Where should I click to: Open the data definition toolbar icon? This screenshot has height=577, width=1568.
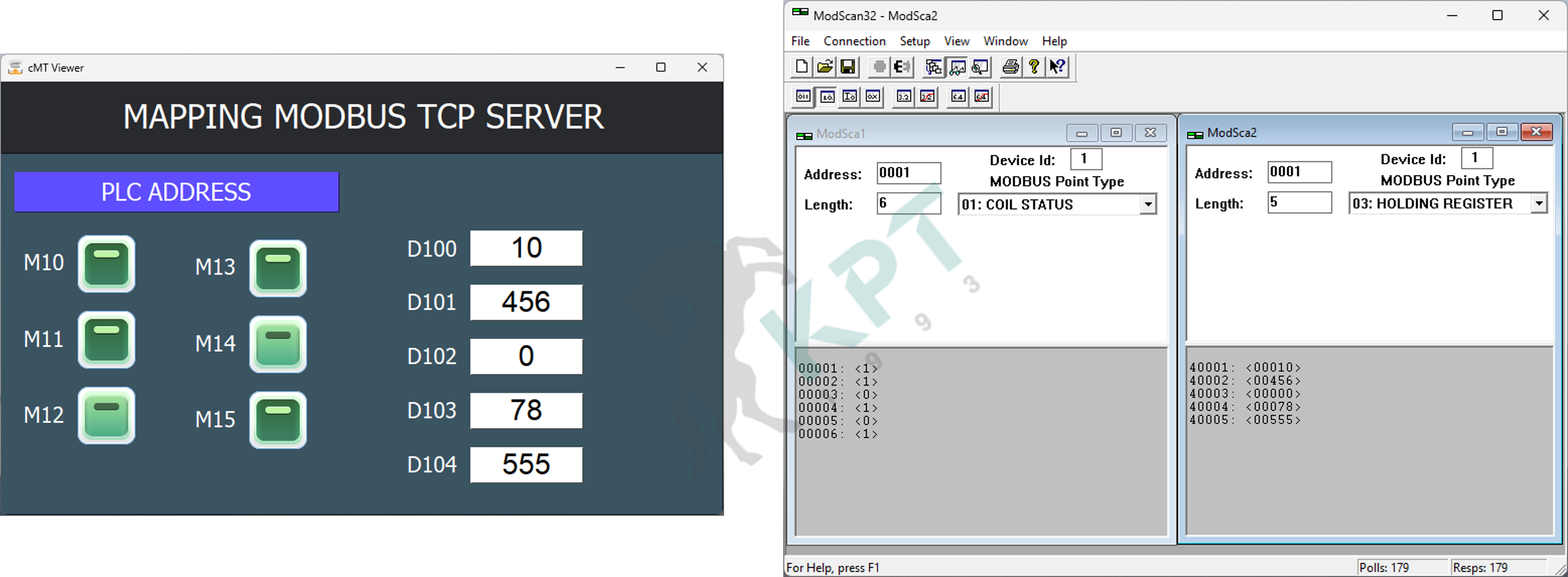(x=933, y=66)
